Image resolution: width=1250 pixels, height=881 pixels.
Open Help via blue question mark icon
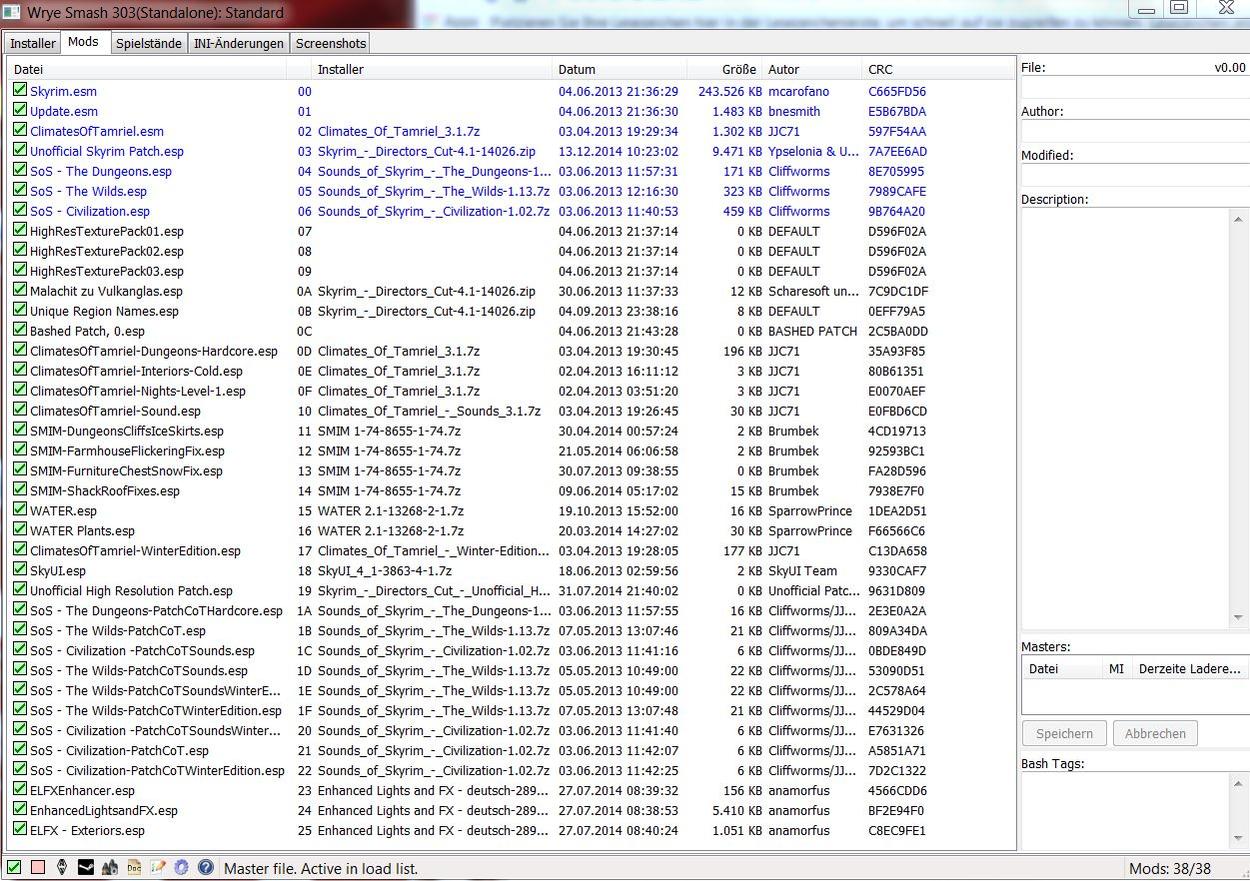tap(205, 868)
